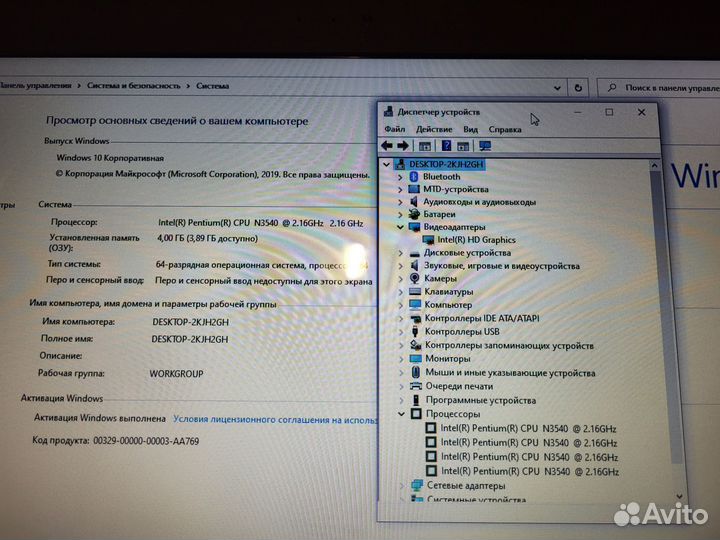Open the license agreement terms link
The width and height of the screenshot is (720, 540).
276,419
